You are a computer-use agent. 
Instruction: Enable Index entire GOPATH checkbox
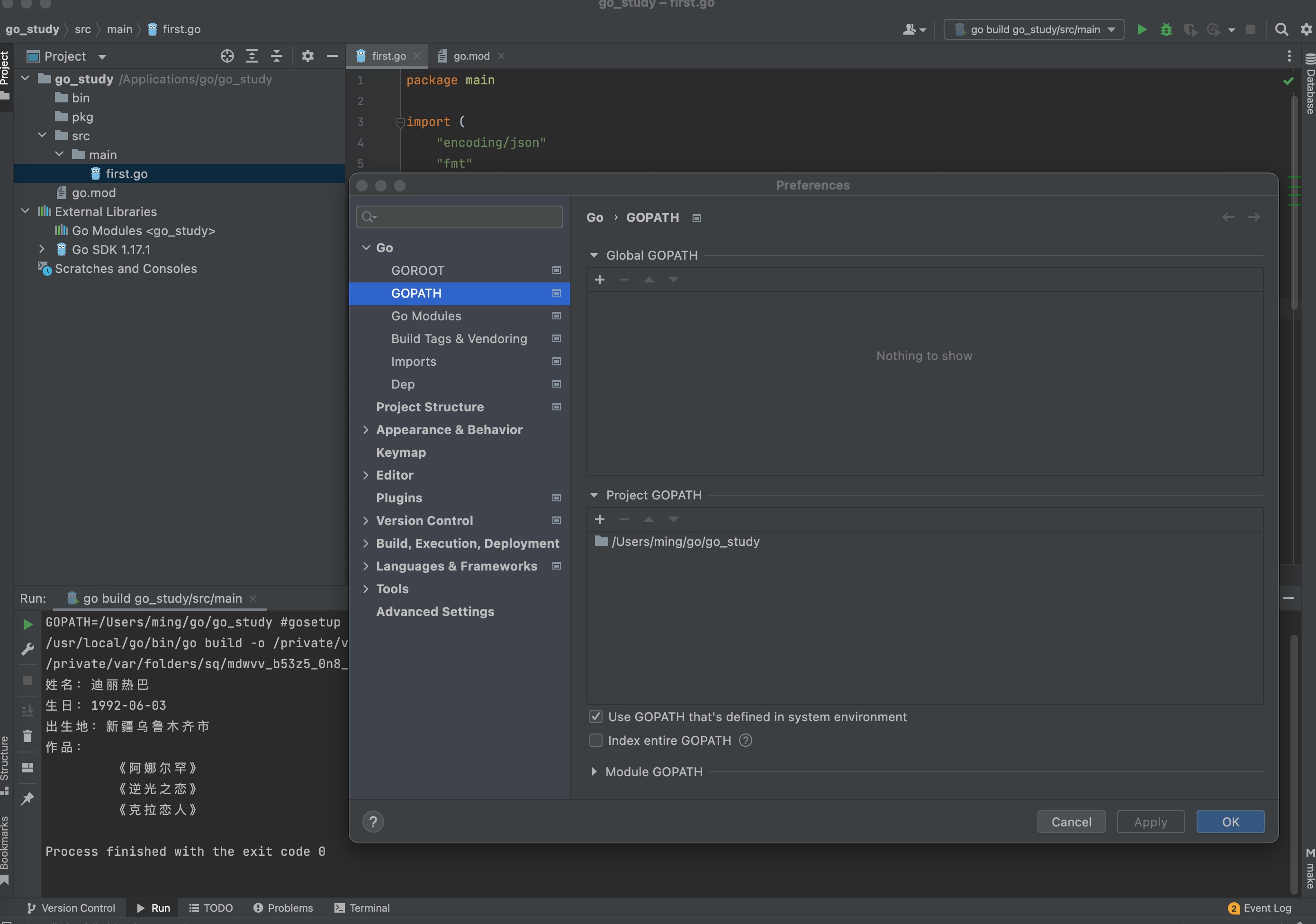[x=596, y=741]
